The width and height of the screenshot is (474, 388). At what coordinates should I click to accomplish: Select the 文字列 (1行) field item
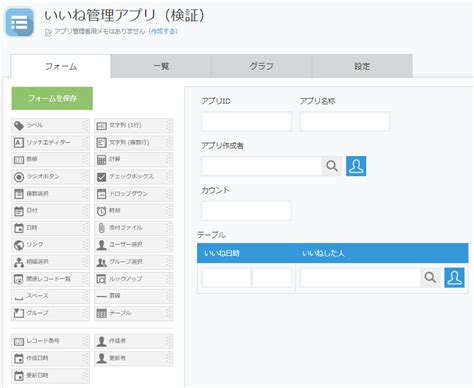133,126
